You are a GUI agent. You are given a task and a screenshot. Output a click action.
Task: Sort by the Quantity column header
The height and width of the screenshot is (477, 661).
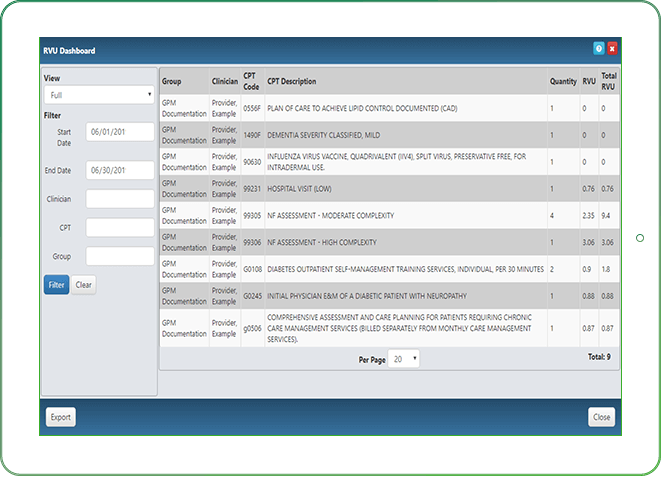pyautogui.click(x=563, y=81)
